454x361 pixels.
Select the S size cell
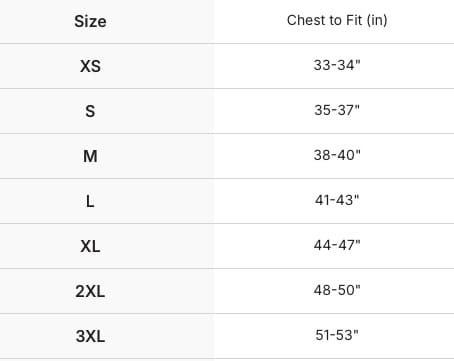pyautogui.click(x=90, y=111)
